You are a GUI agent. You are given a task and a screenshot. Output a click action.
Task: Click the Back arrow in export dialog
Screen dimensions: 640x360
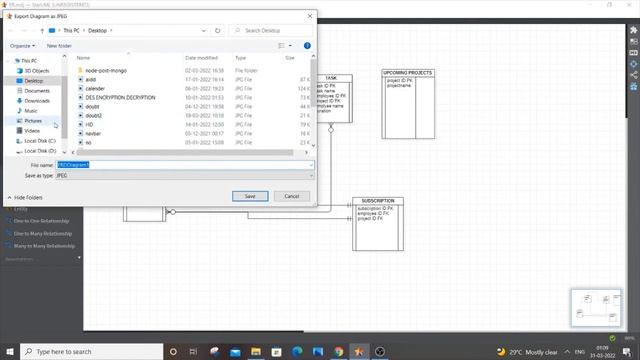11,31
